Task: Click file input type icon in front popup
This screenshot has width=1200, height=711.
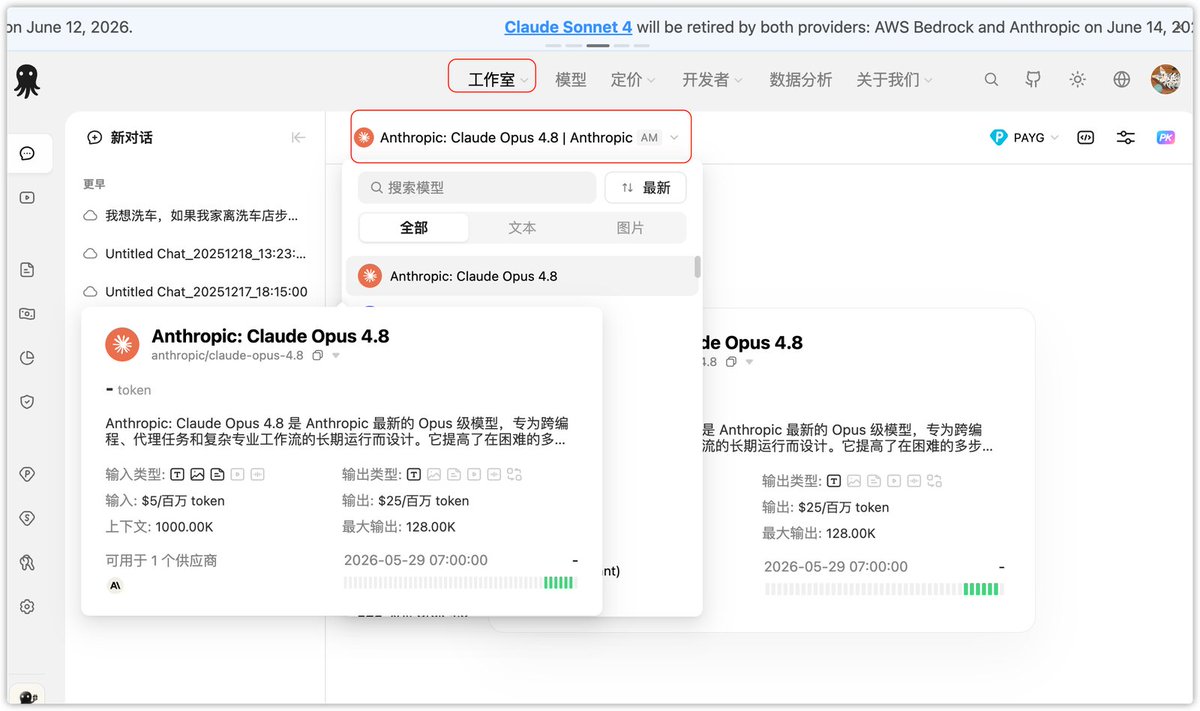Action: [217, 475]
